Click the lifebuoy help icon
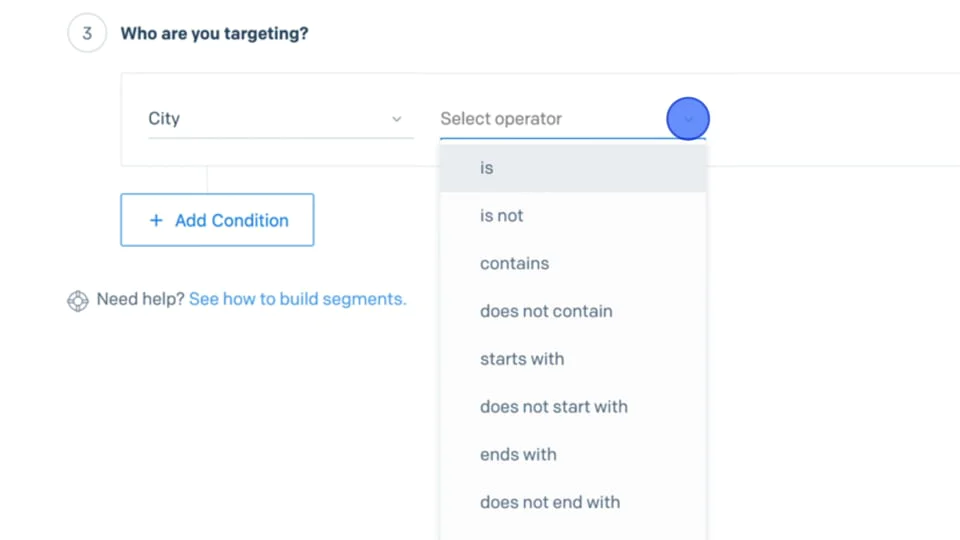 (78, 300)
